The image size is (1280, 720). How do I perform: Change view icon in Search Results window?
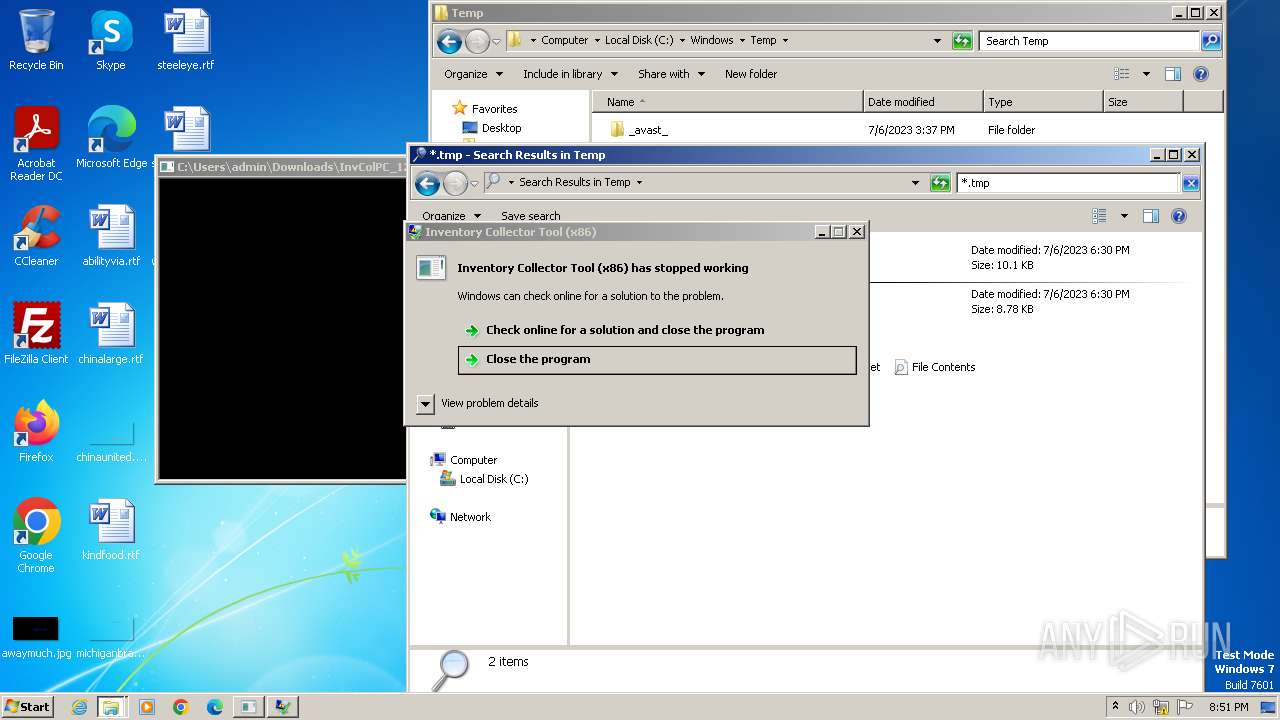(x=1100, y=216)
